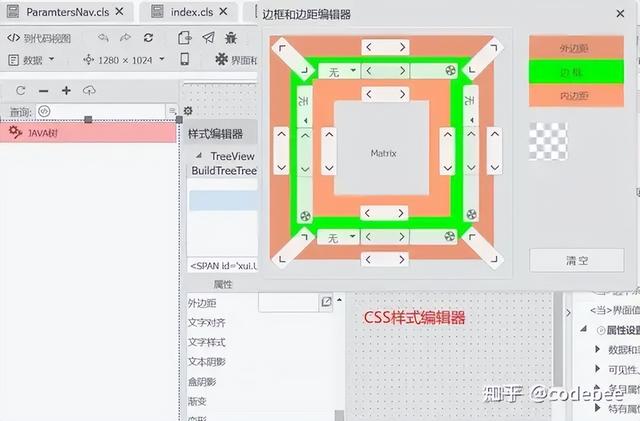Click the plus icon above the tree

(66, 91)
